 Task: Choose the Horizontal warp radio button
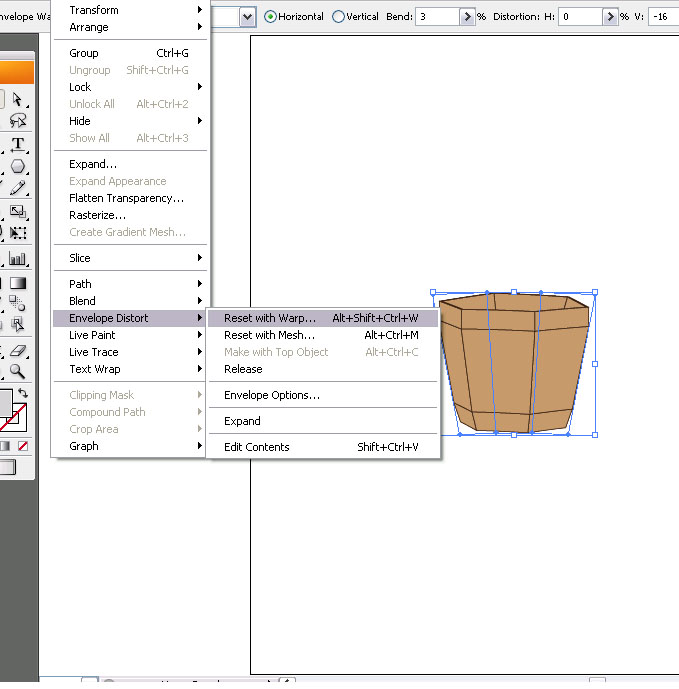[x=270, y=17]
